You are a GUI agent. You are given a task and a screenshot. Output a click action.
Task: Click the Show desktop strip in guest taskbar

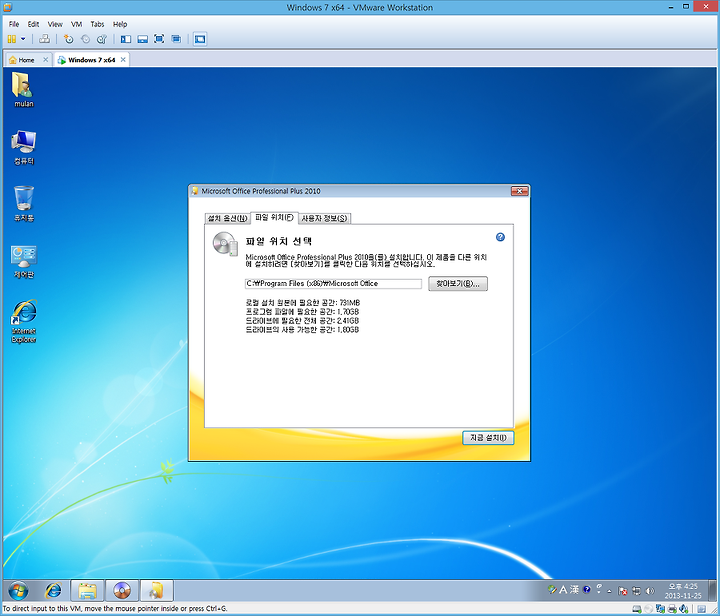pos(713,590)
